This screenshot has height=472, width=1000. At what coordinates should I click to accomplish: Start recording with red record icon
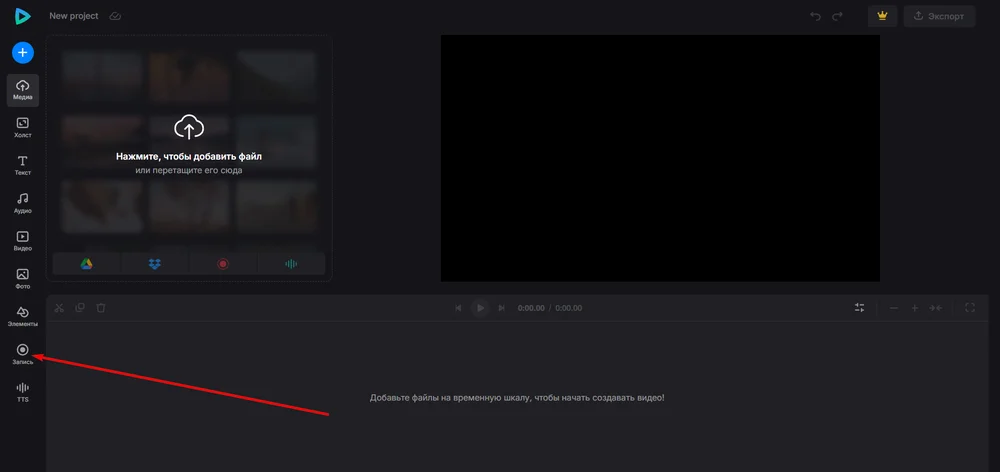tap(223, 264)
